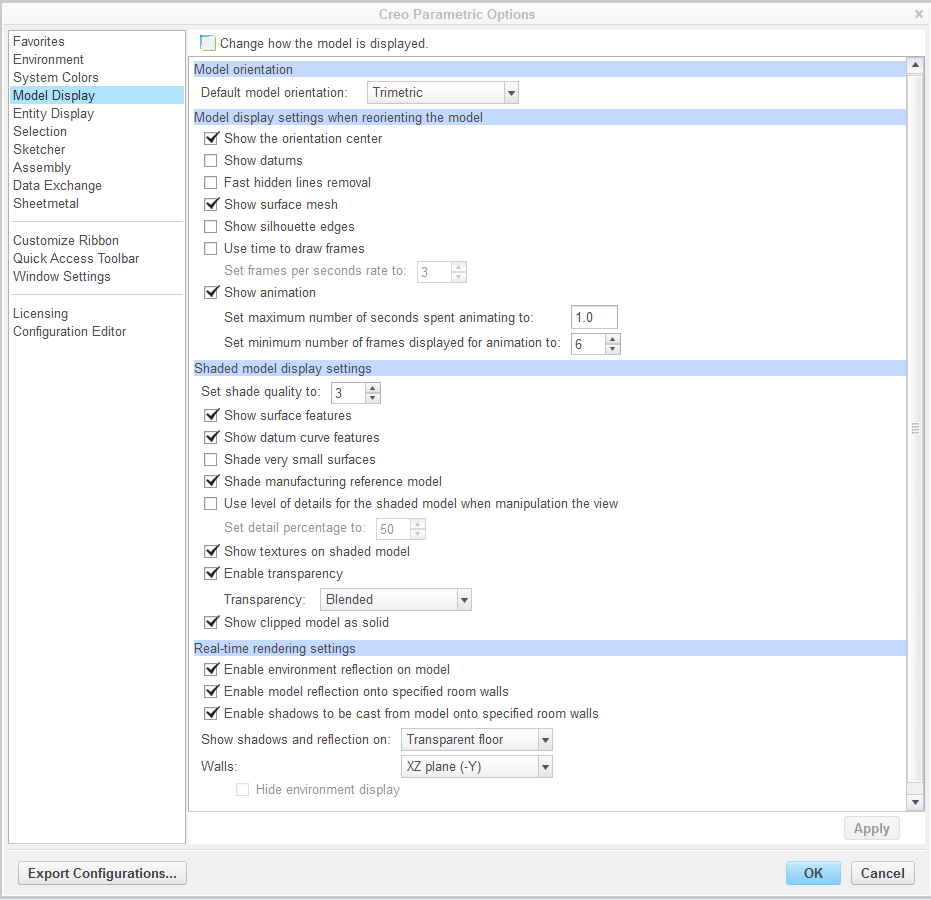Viewport: 931px width, 900px height.
Task: Enable Fast hidden lines removal
Action: point(211,182)
